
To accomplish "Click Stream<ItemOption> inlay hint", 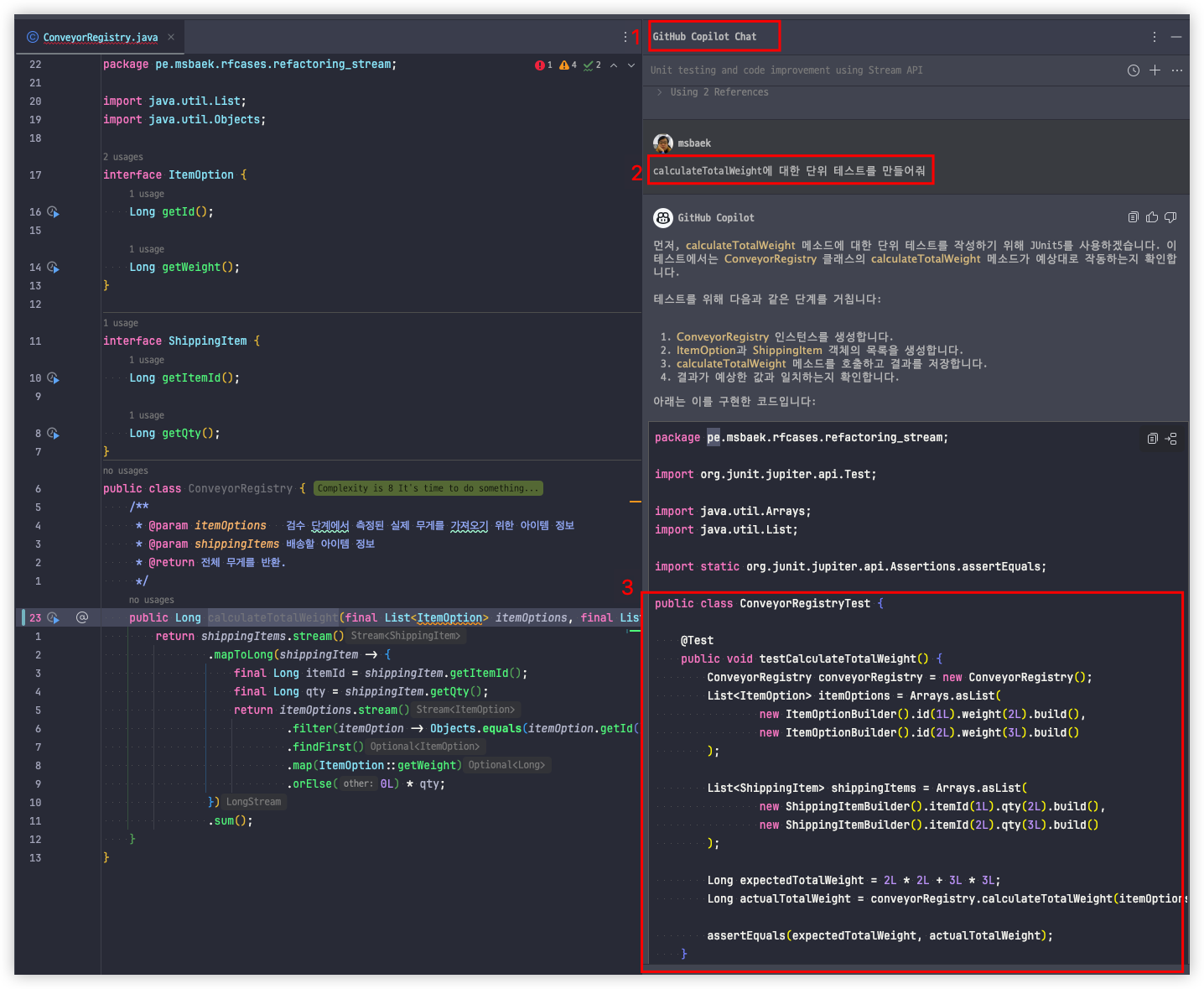I will coord(466,710).
